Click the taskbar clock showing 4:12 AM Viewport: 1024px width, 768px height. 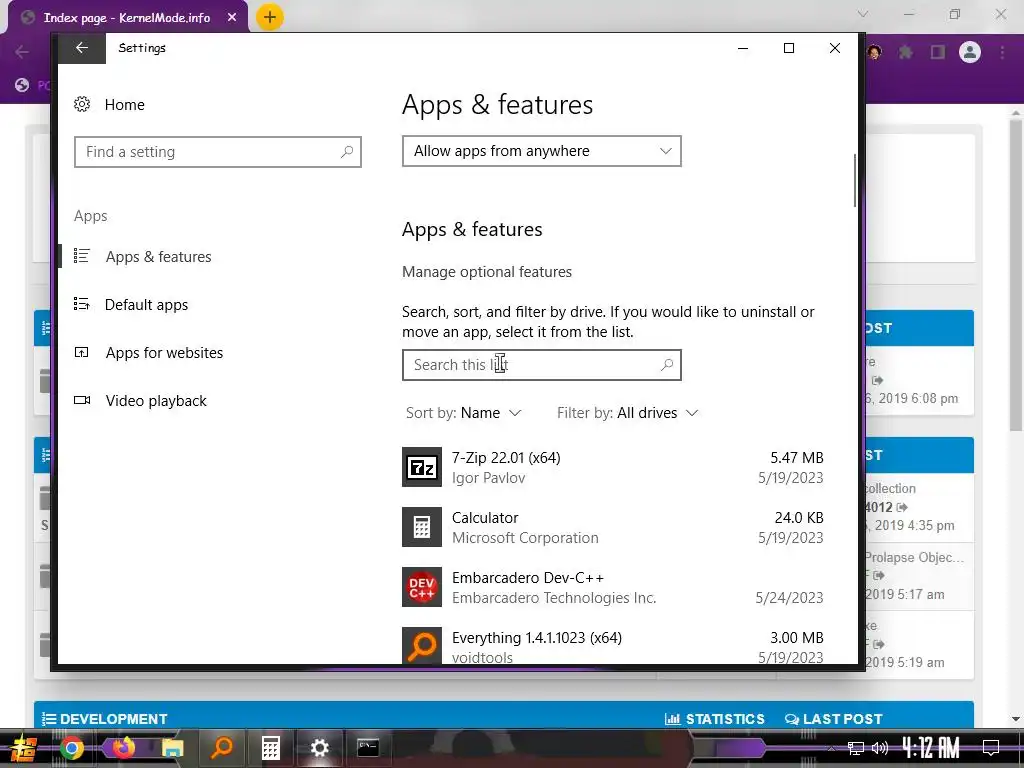click(931, 747)
